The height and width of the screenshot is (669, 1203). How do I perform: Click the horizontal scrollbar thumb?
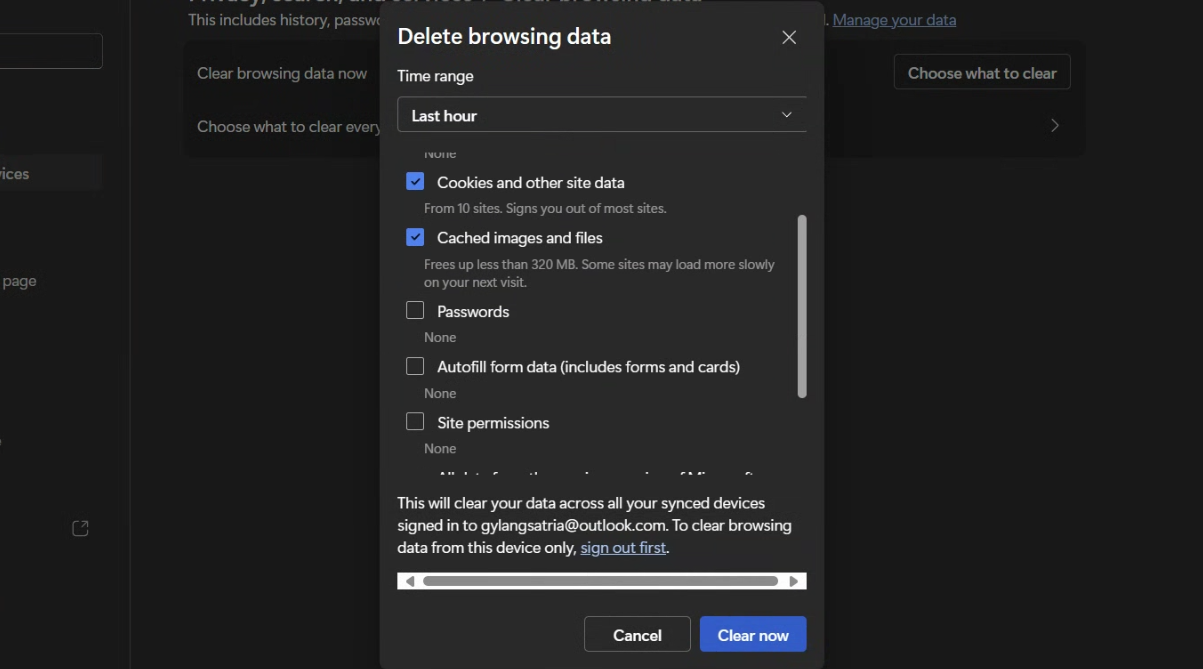(600, 581)
